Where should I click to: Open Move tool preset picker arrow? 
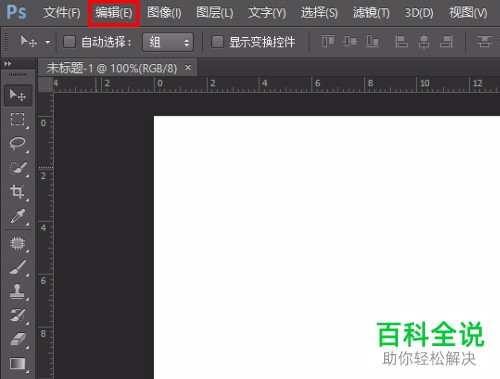[x=48, y=42]
